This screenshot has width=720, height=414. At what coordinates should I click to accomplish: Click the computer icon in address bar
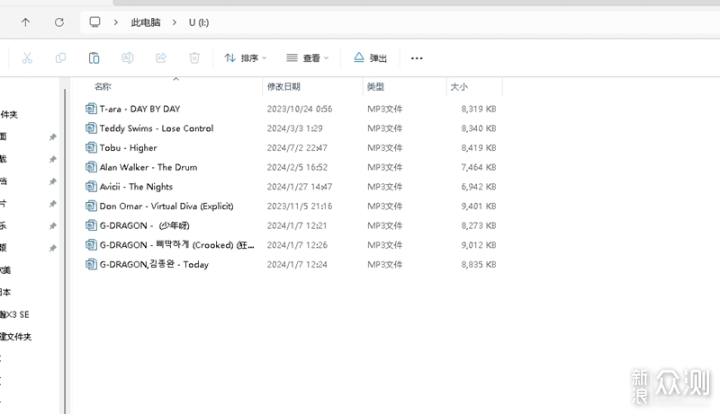click(95, 22)
